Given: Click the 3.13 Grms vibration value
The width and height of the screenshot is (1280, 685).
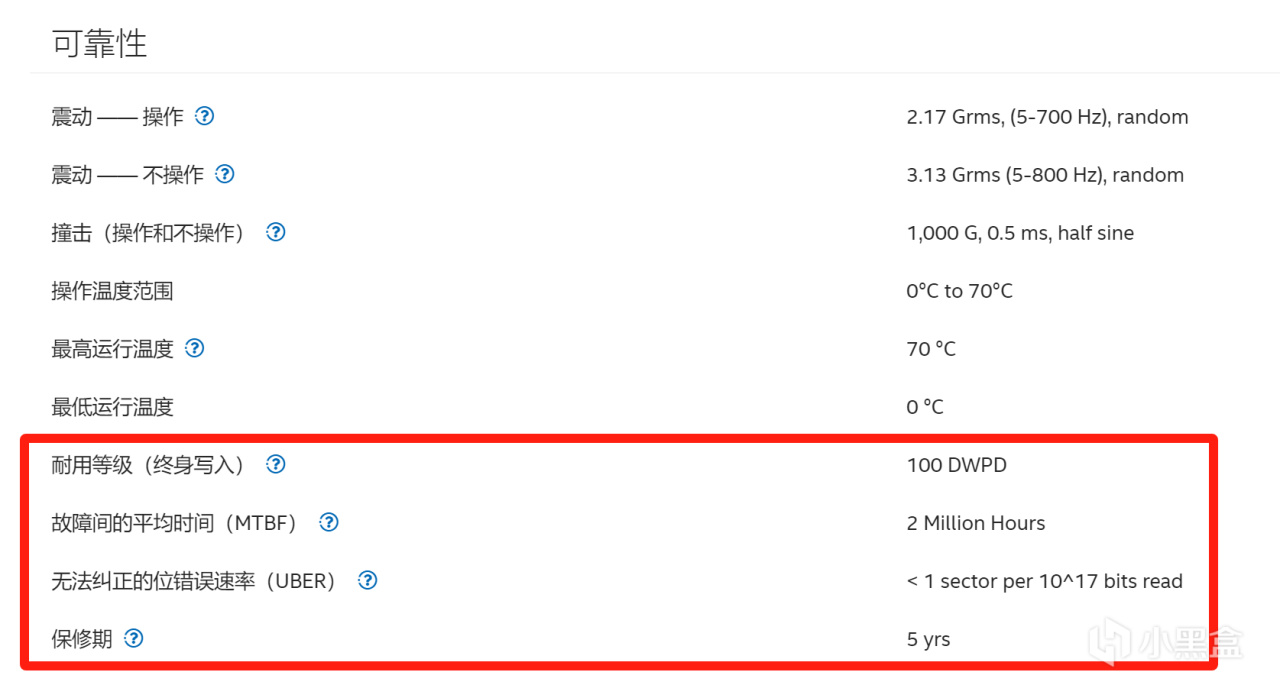Looking at the screenshot, I should pyautogui.click(x=1044, y=175).
